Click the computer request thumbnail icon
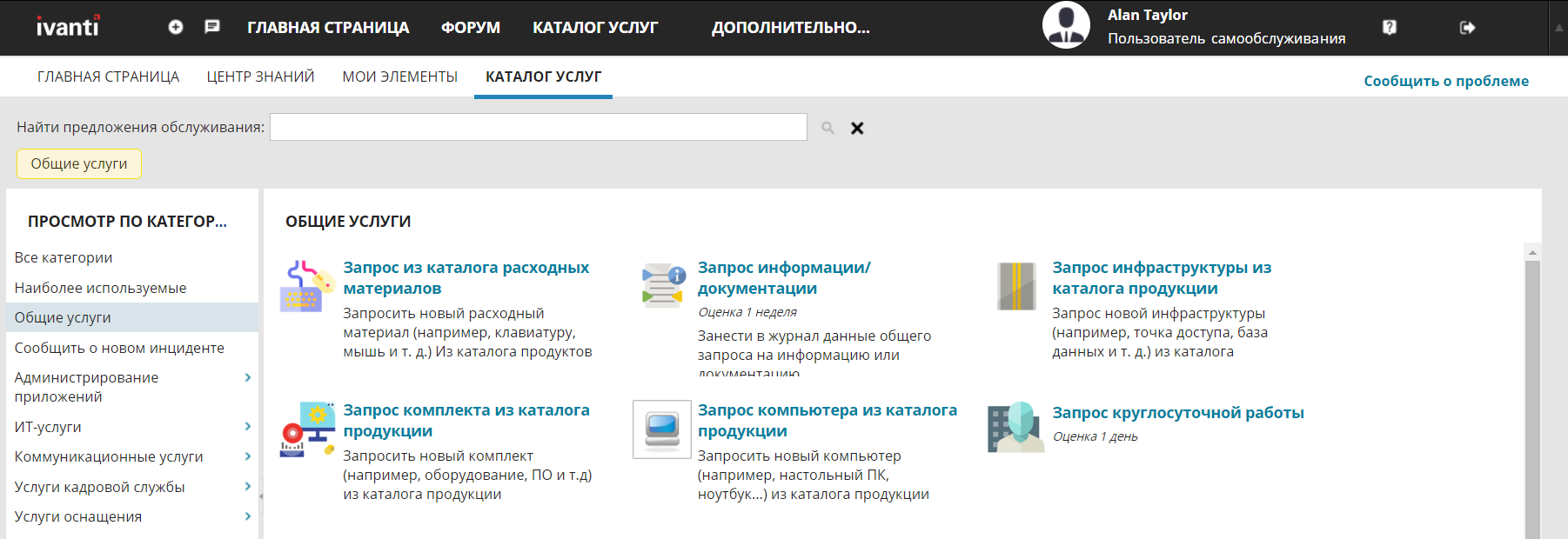 coord(662,429)
